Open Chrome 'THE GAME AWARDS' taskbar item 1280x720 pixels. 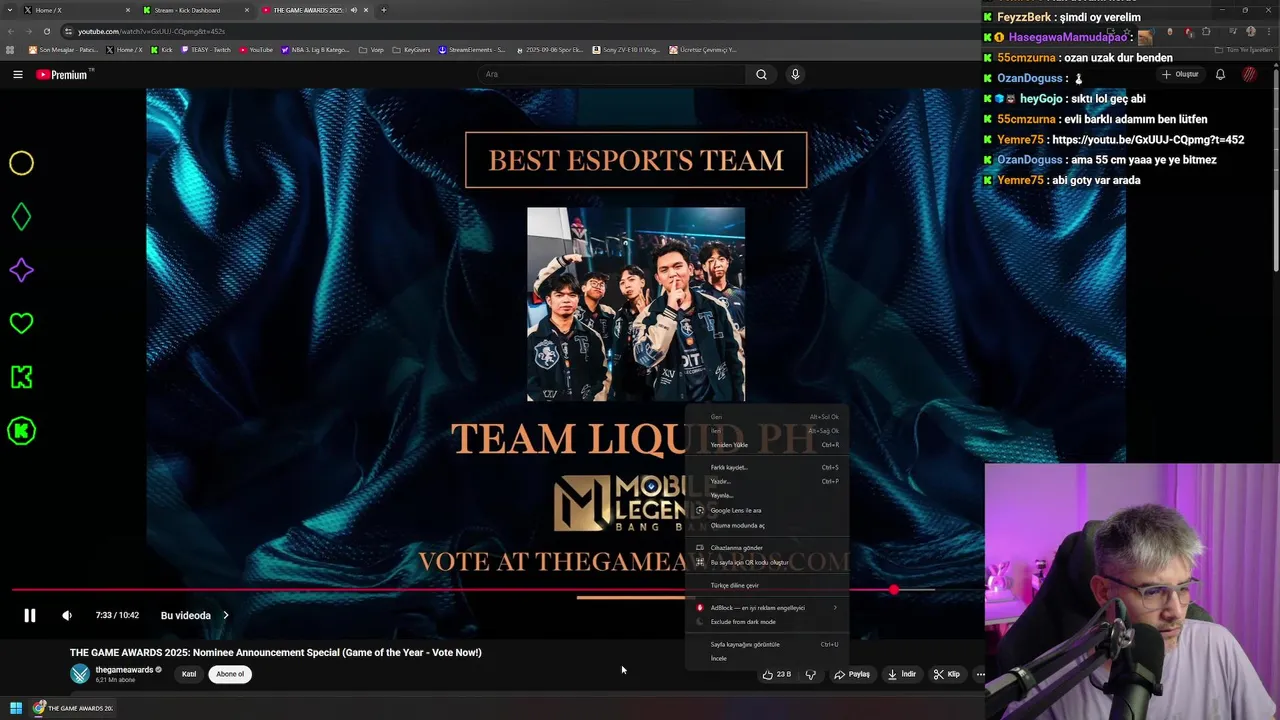pyautogui.click(x=73, y=708)
